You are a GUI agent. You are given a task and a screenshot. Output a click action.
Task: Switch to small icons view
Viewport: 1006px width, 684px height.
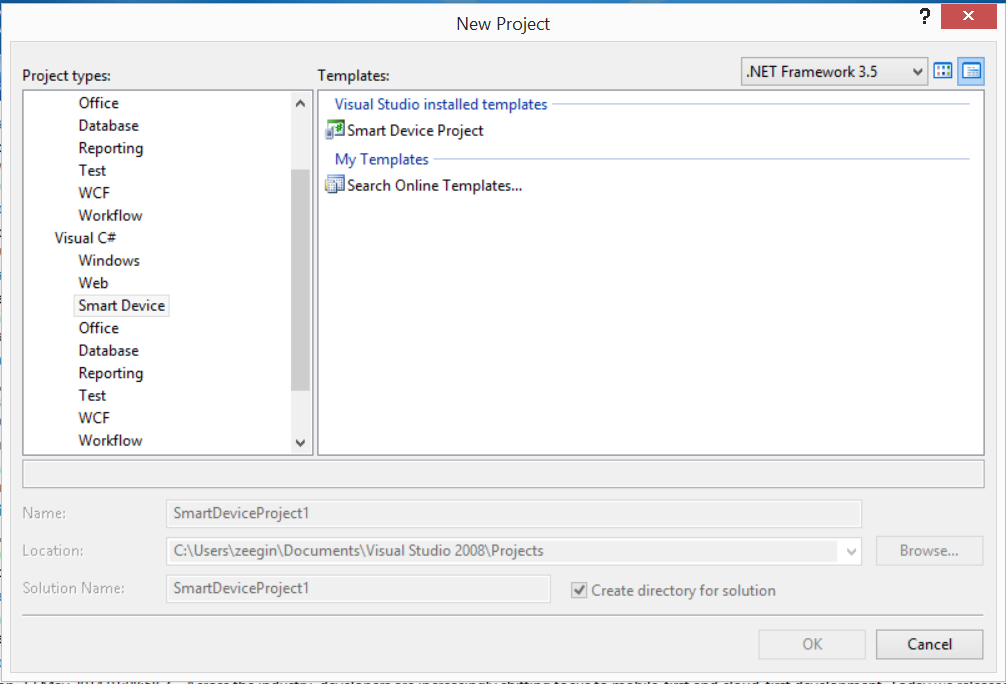click(x=971, y=71)
